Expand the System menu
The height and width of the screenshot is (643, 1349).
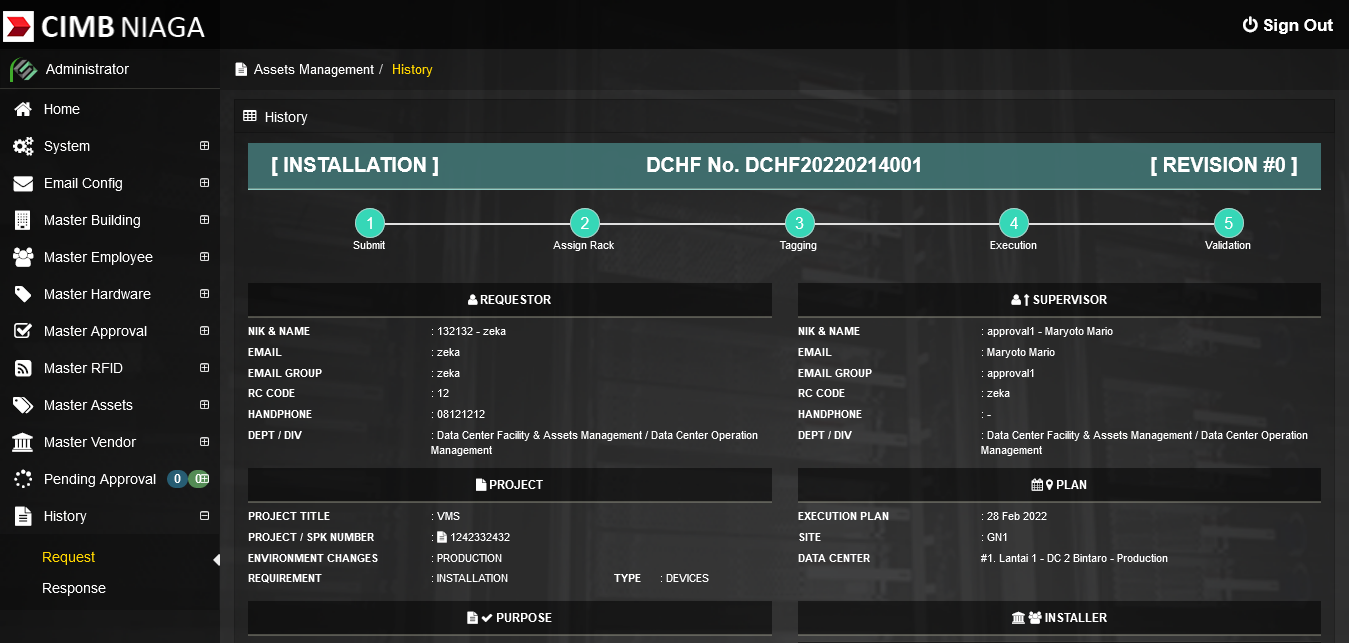[x=204, y=146]
